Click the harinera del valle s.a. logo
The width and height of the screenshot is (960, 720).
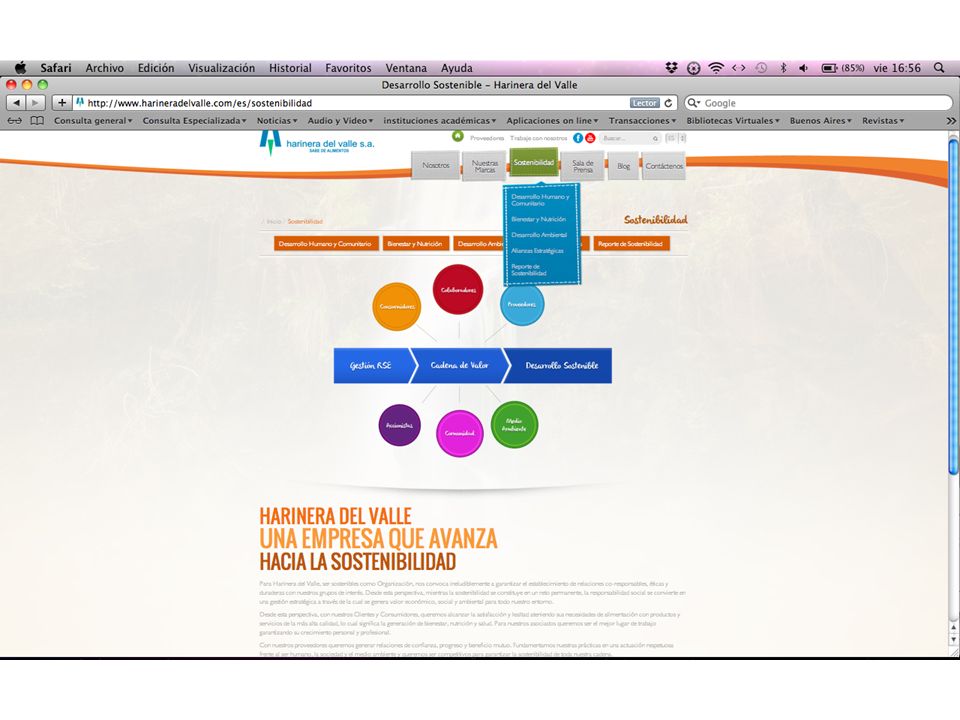(317, 143)
